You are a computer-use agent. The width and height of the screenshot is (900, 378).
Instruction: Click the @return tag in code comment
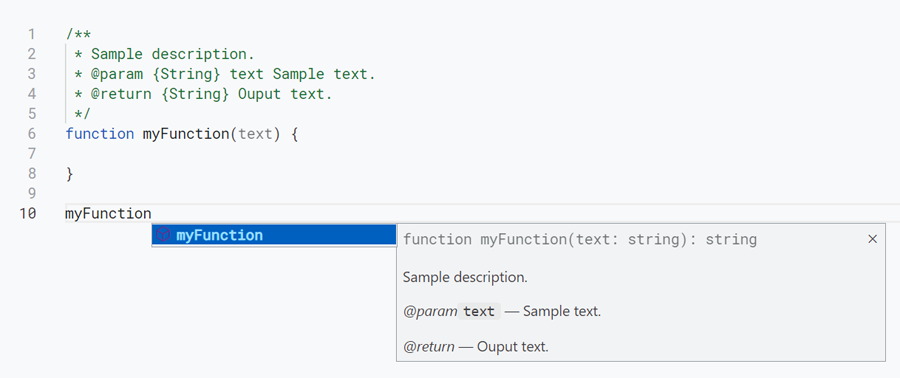tap(121, 94)
